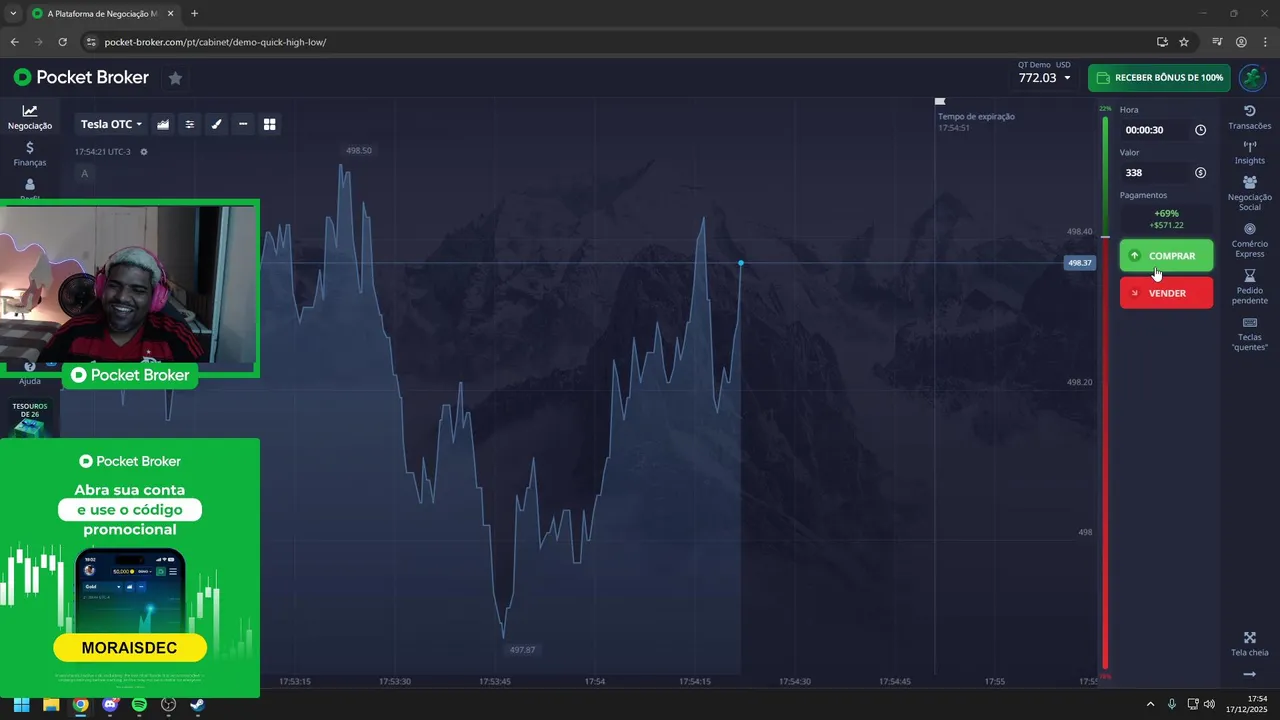Open chart indicators settings icon

coord(190,124)
